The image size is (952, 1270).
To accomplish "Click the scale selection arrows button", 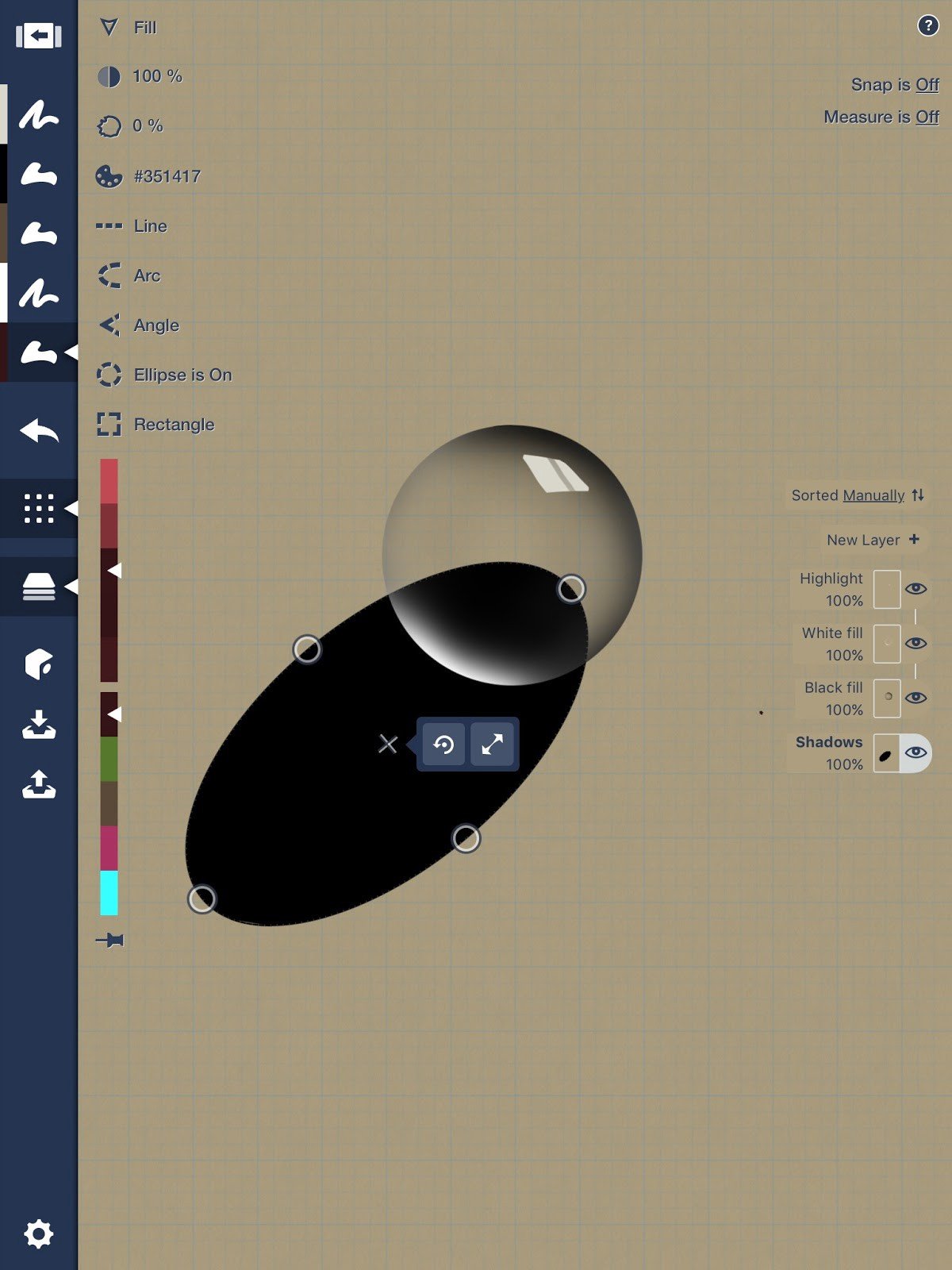I will 492,745.
